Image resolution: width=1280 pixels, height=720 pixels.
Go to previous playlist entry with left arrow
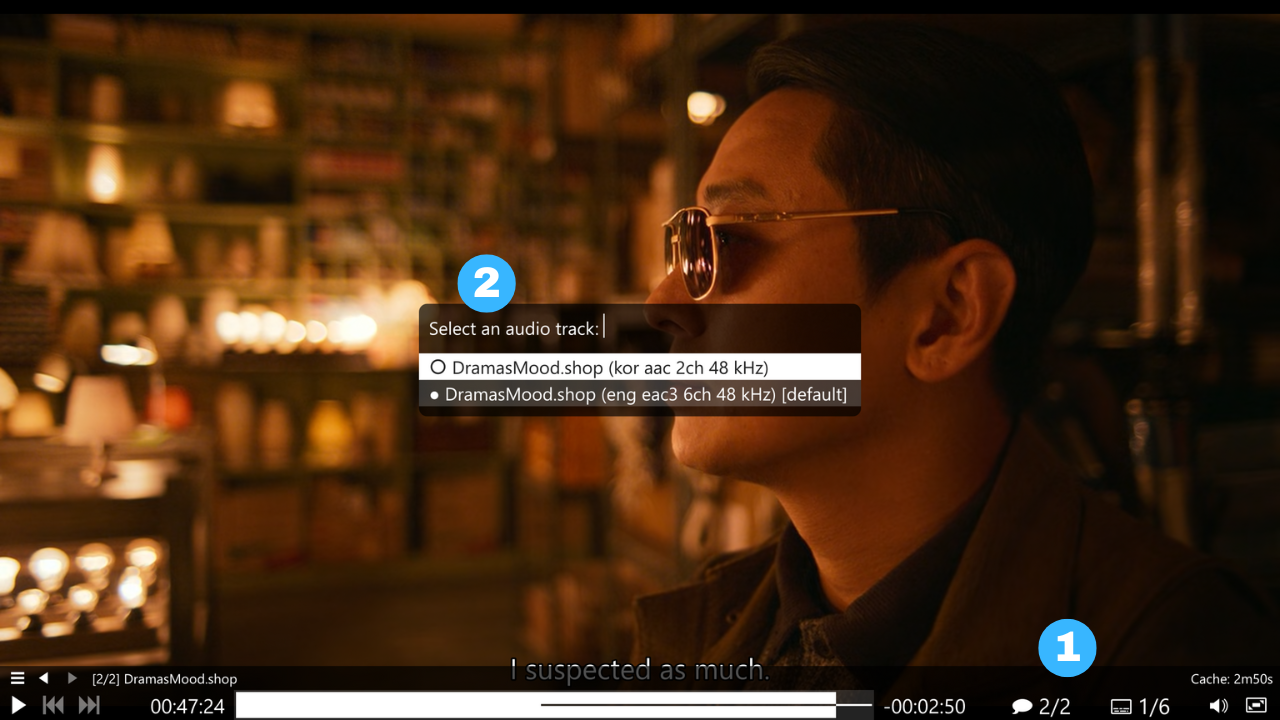[43, 677]
